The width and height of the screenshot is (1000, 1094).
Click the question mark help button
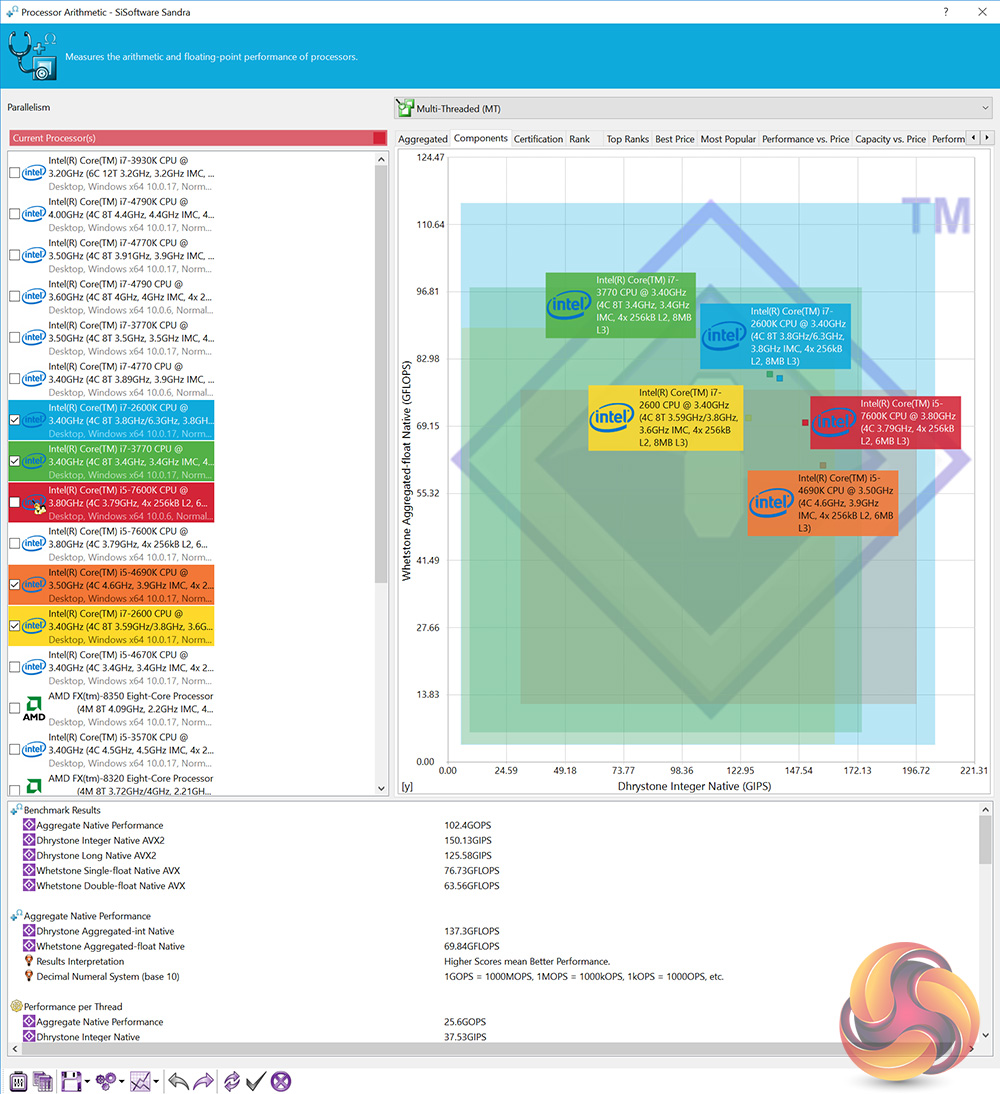point(946,12)
